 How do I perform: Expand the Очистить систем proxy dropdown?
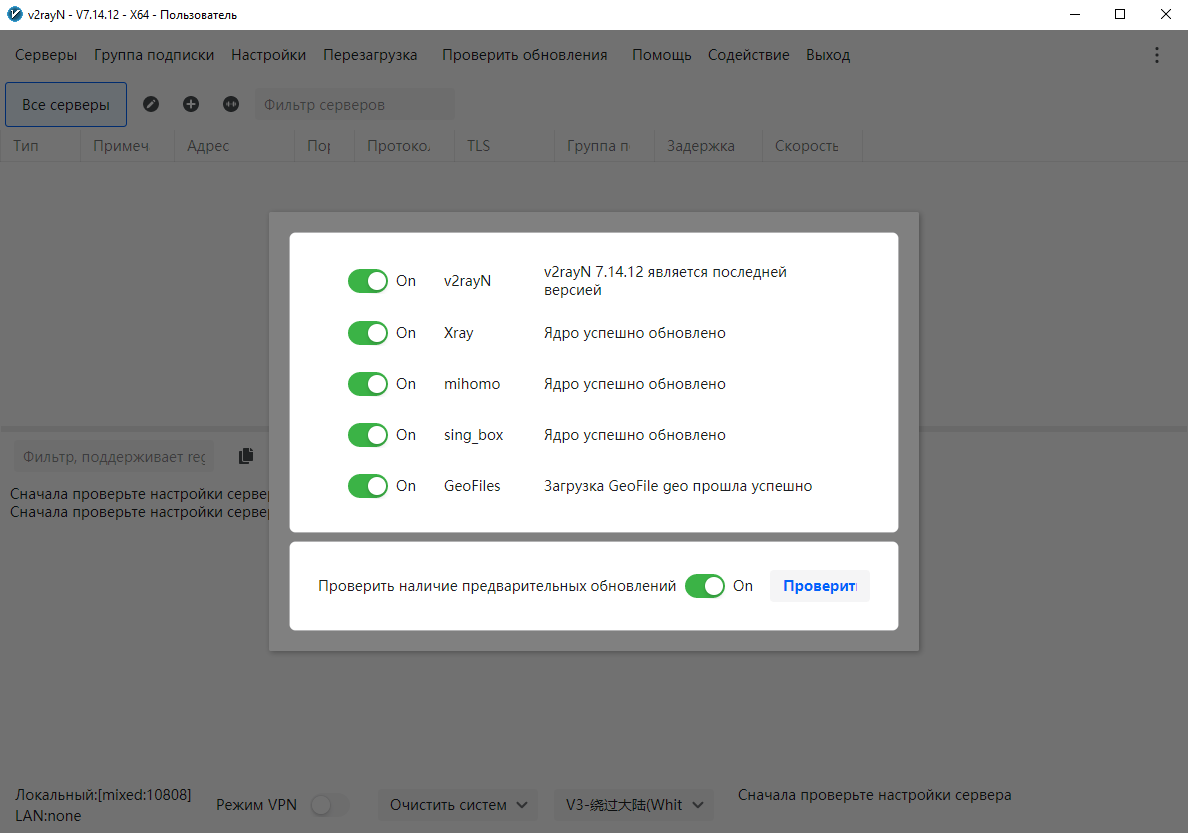[458, 805]
